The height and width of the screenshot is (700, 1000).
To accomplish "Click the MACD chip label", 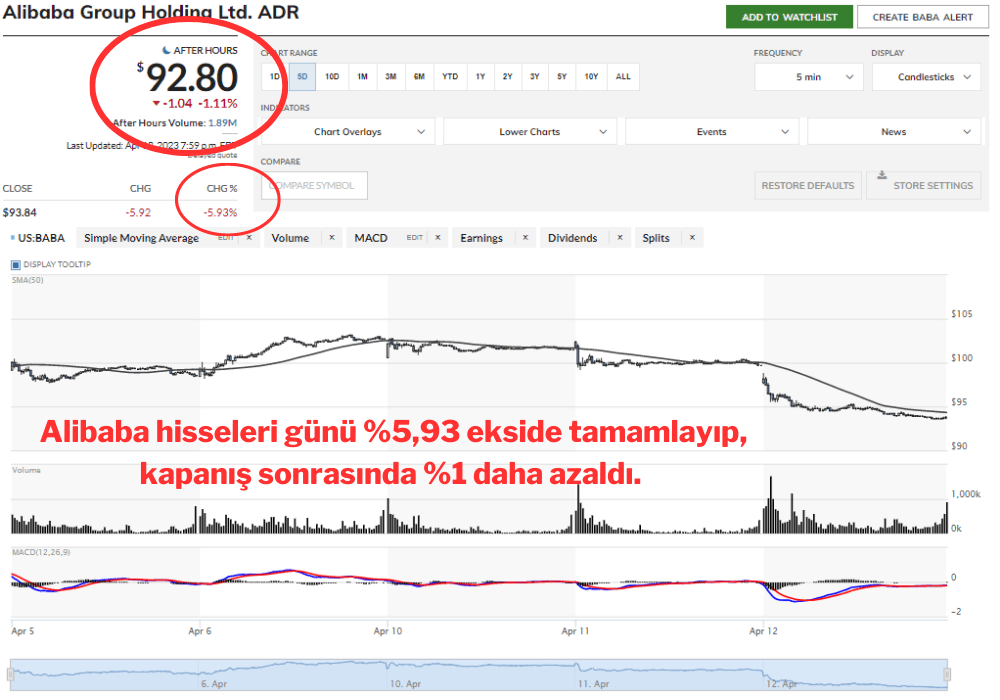I will pos(371,238).
